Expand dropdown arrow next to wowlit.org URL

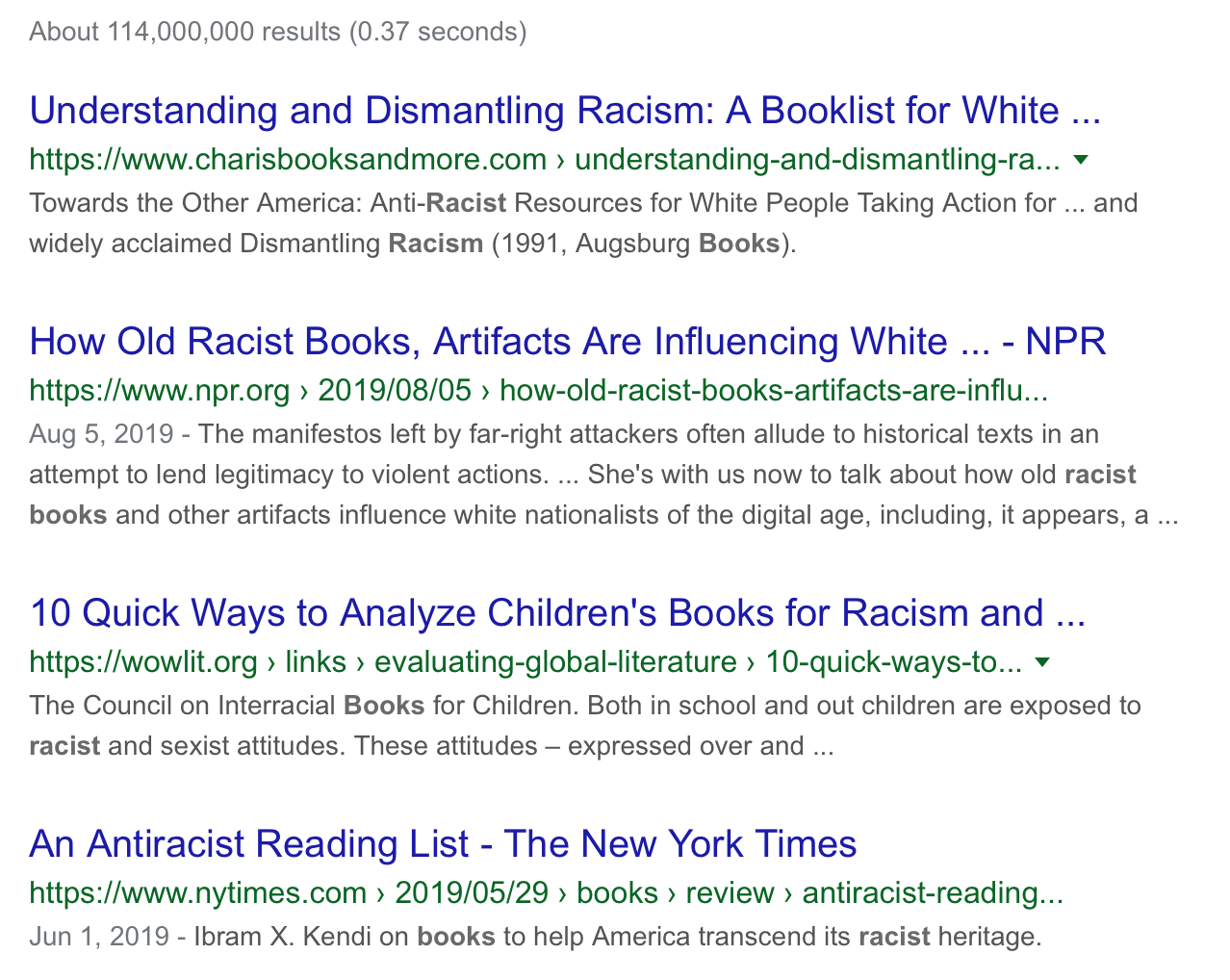click(1041, 662)
